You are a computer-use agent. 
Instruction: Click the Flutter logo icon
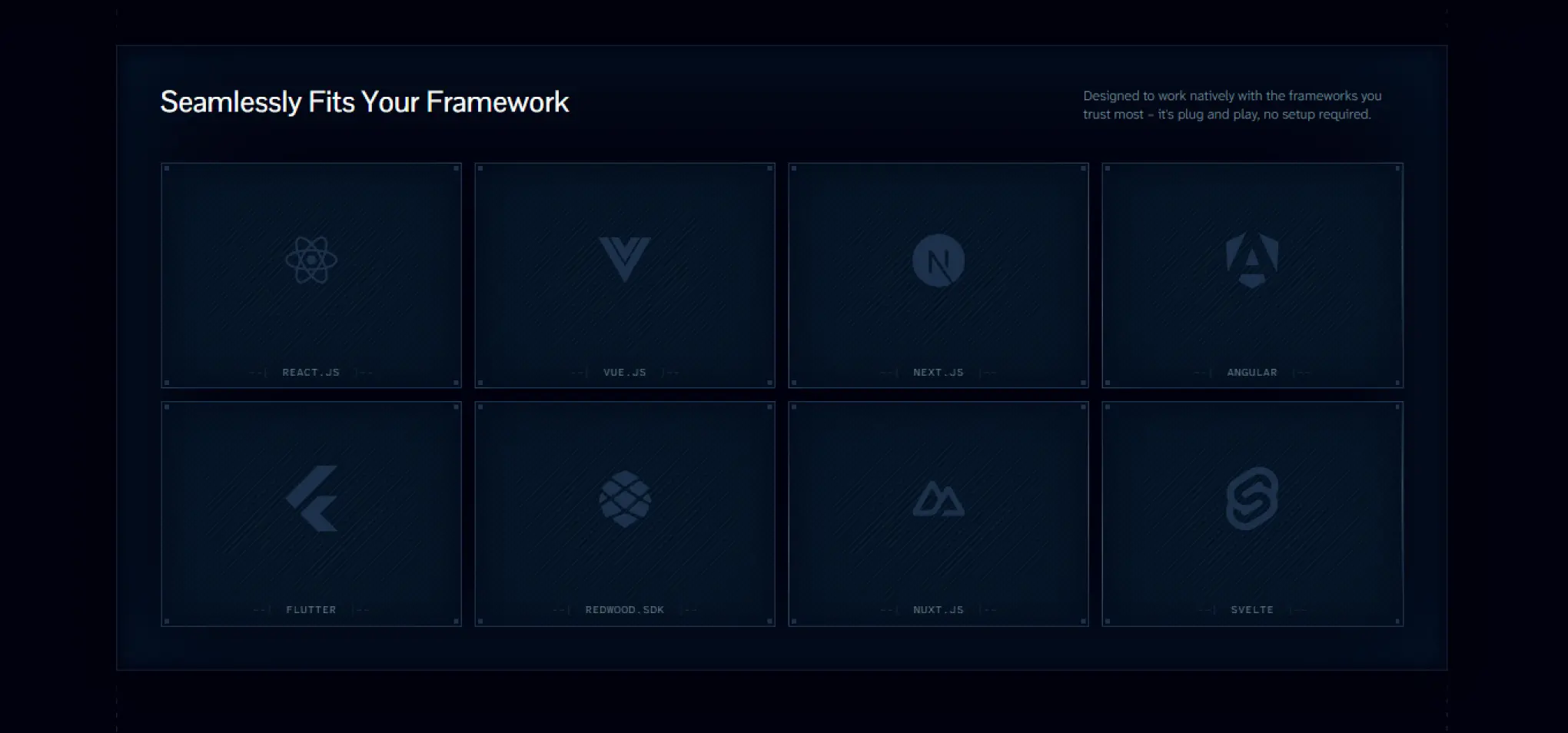[311, 498]
